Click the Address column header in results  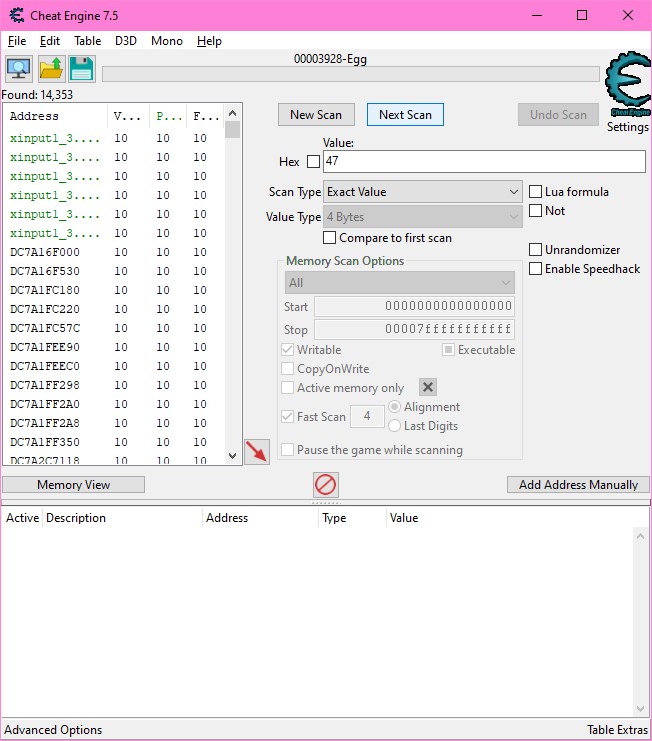(56, 116)
